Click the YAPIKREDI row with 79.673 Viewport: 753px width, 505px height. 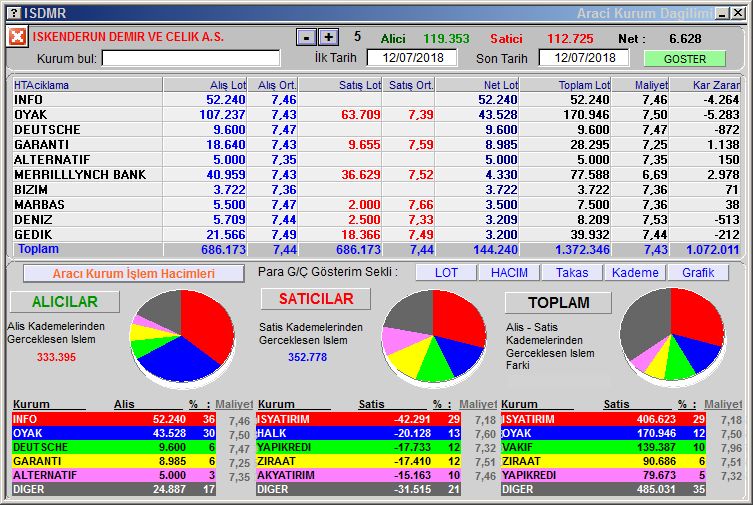(x=603, y=475)
